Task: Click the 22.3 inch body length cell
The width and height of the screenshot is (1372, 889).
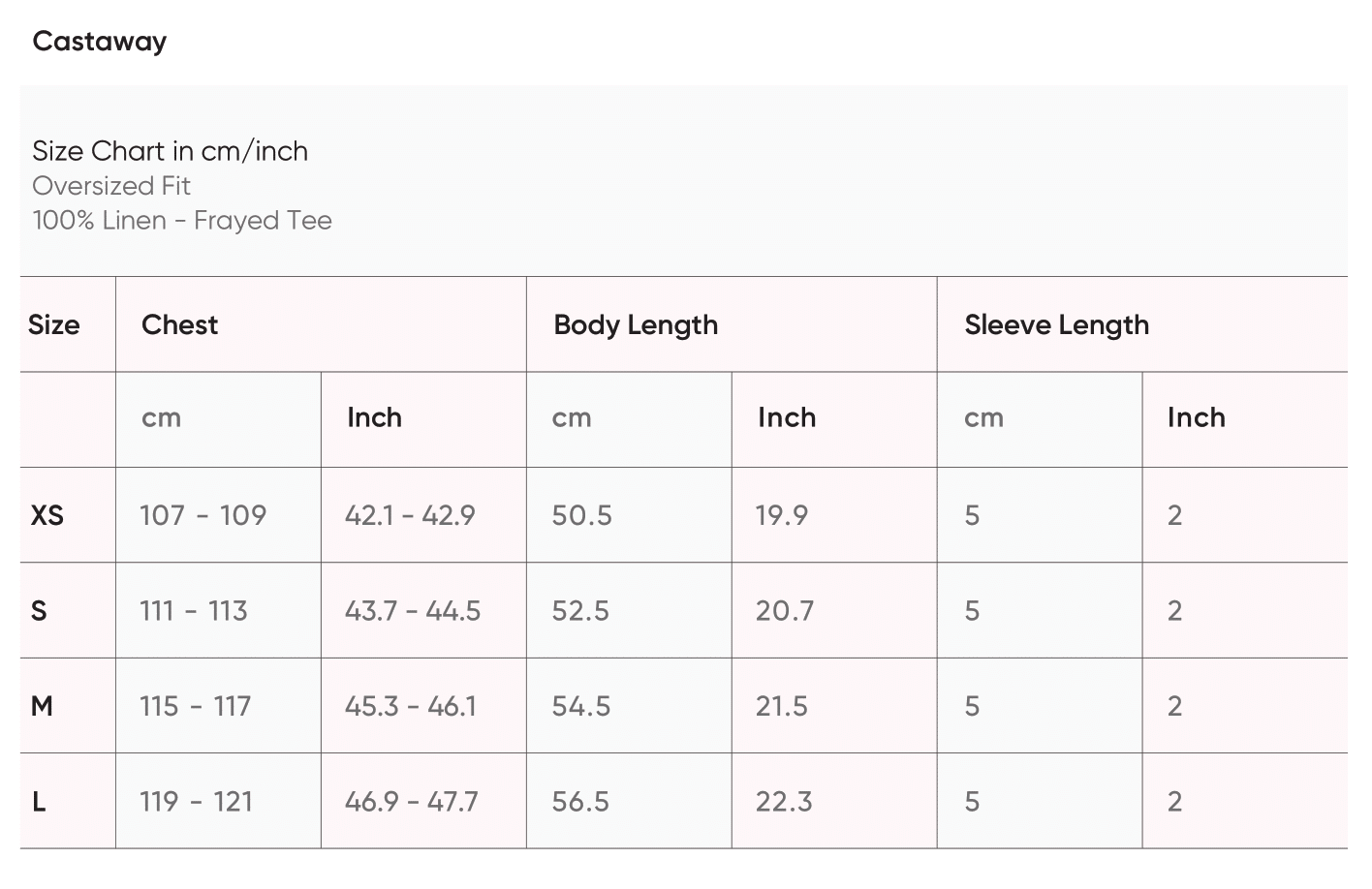Action: coord(784,802)
